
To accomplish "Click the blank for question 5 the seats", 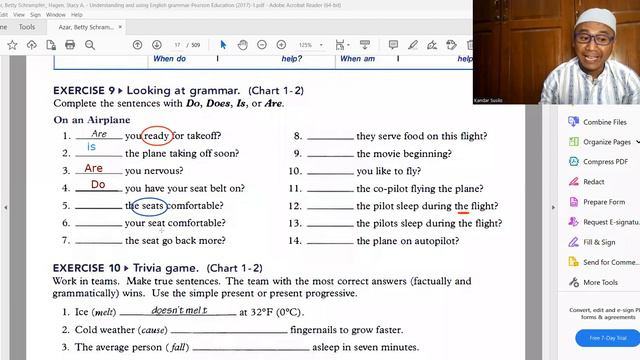I will coord(99,206).
